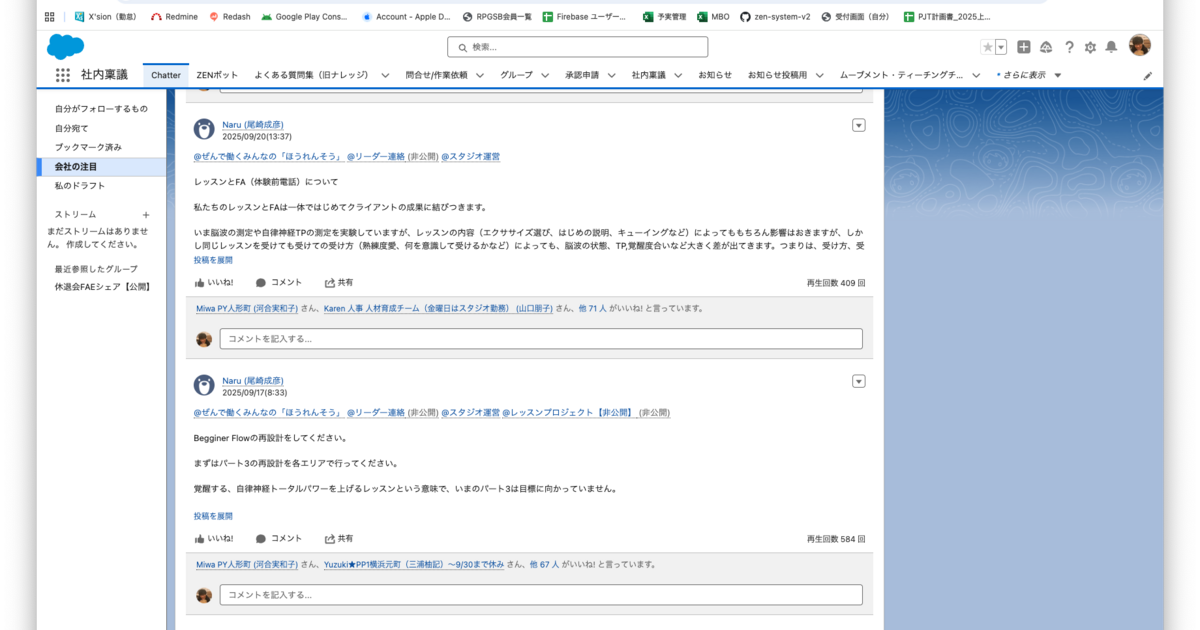Viewport: 1200px width, 630px height.
Task: Open the お知らせ tab
Action: (715, 75)
